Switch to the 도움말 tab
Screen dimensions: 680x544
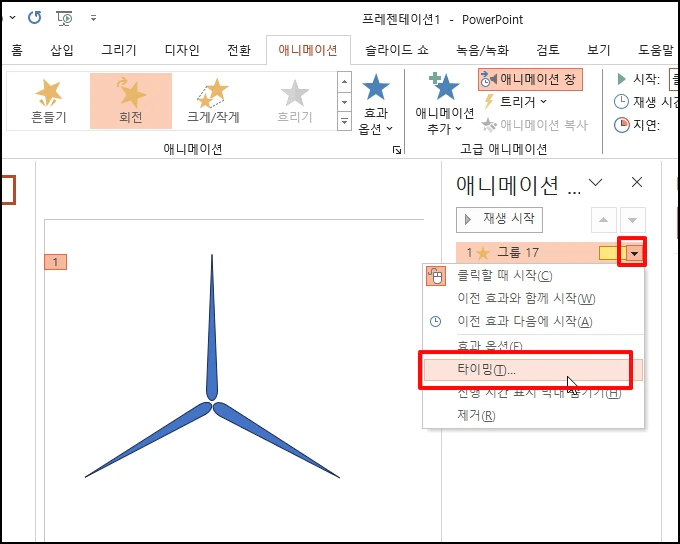[x=655, y=50]
